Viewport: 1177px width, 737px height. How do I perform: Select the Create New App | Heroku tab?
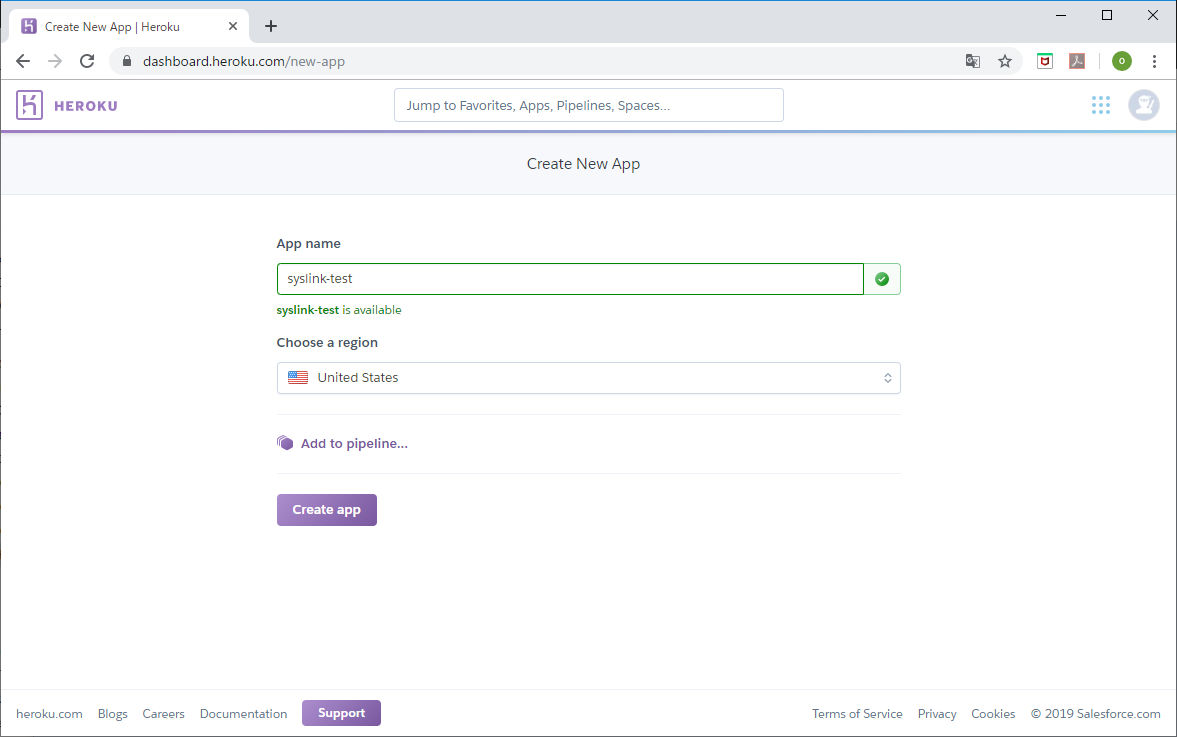129,26
